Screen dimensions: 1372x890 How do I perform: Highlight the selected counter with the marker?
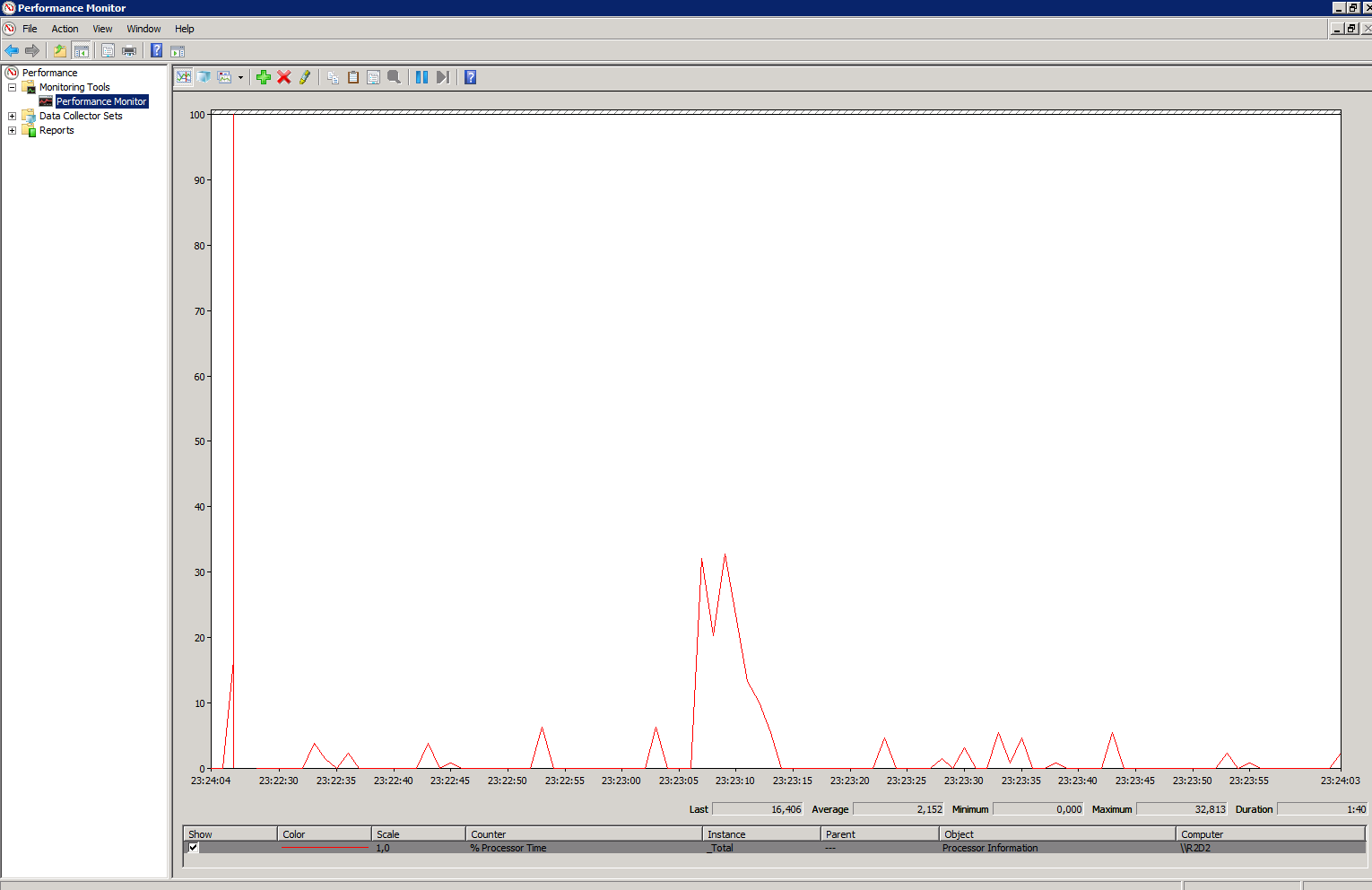point(305,77)
